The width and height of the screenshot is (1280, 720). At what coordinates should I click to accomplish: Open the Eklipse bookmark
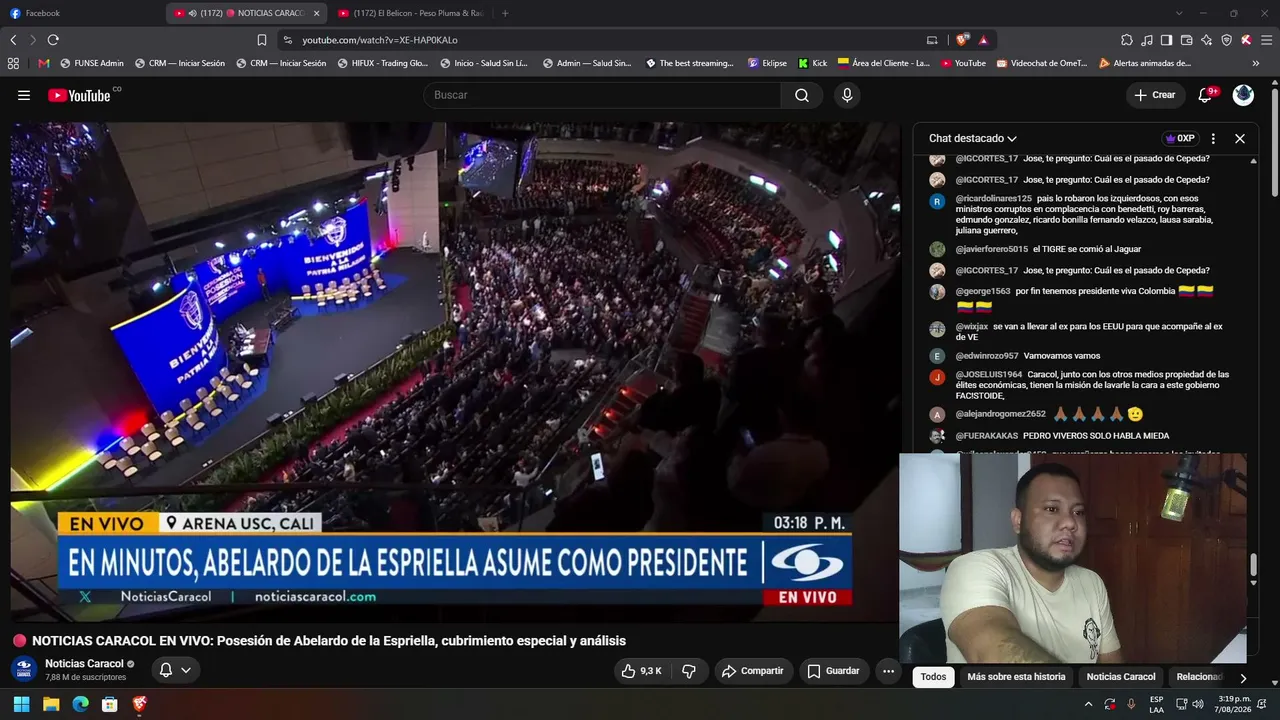767,63
